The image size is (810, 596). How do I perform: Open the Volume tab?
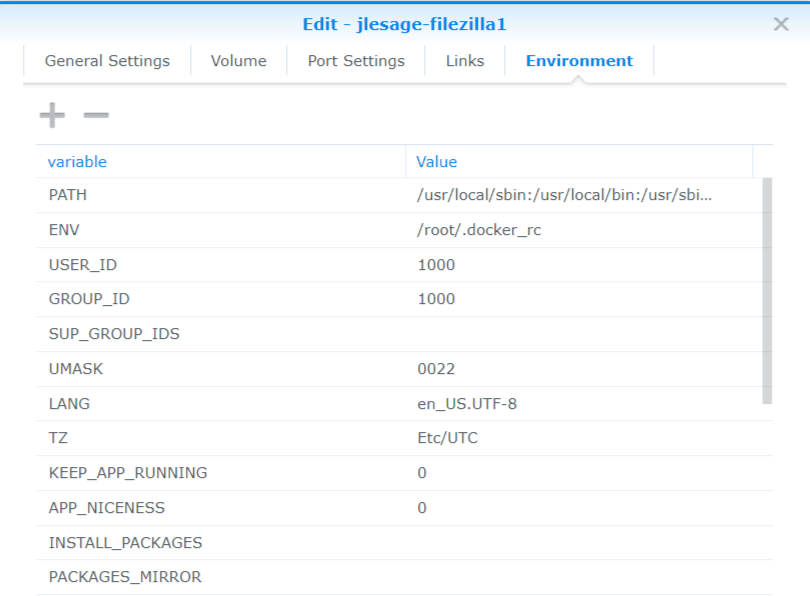point(238,60)
